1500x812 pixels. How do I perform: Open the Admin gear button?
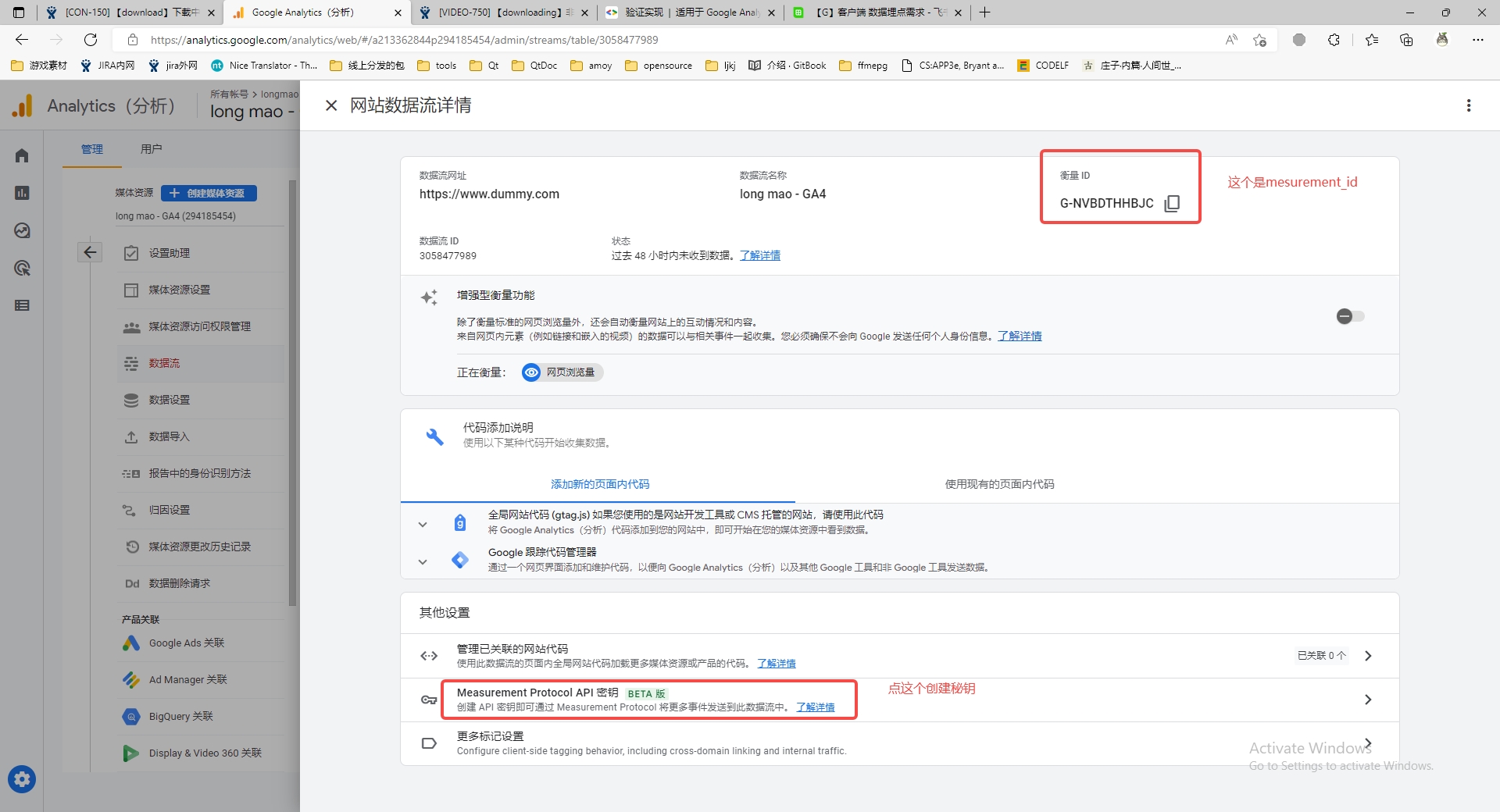click(22, 778)
